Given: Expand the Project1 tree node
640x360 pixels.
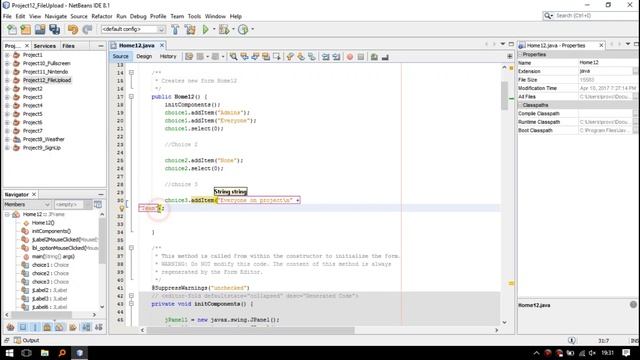Looking at the screenshot, I should 7,55.
